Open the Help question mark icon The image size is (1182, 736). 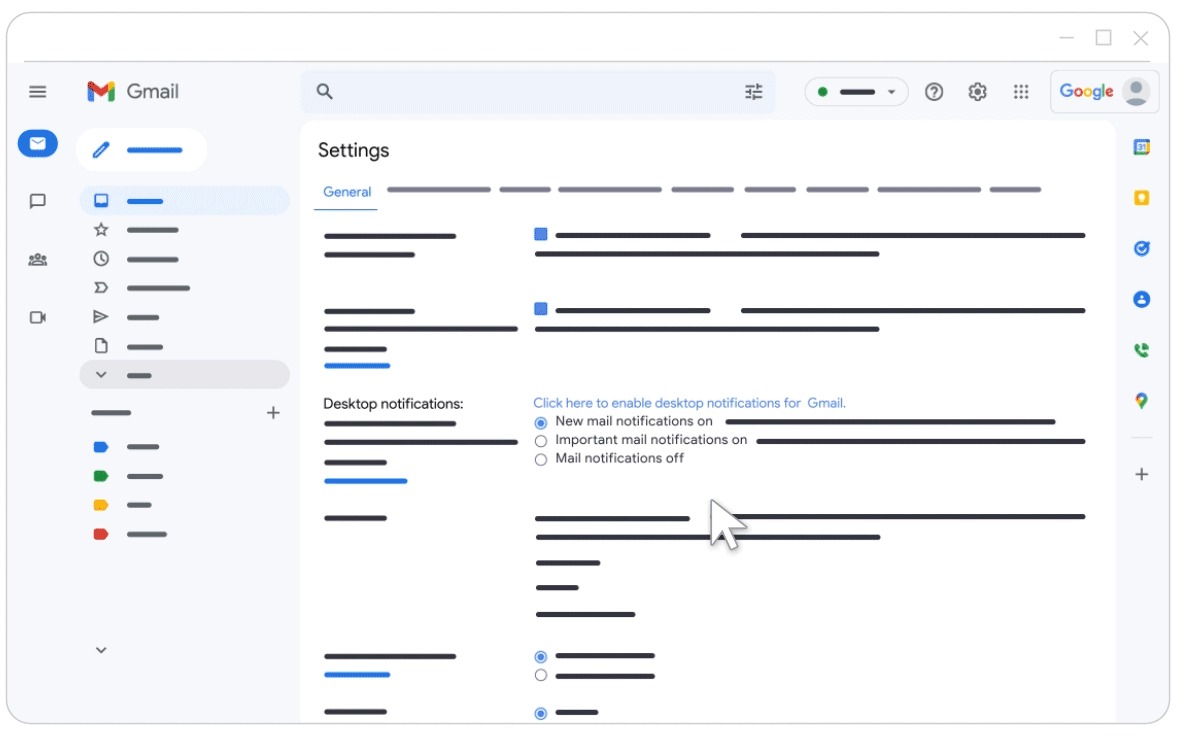[x=933, y=92]
